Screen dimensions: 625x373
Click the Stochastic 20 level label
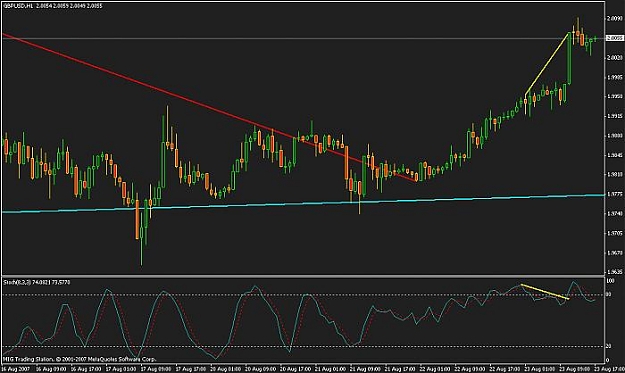(609, 346)
